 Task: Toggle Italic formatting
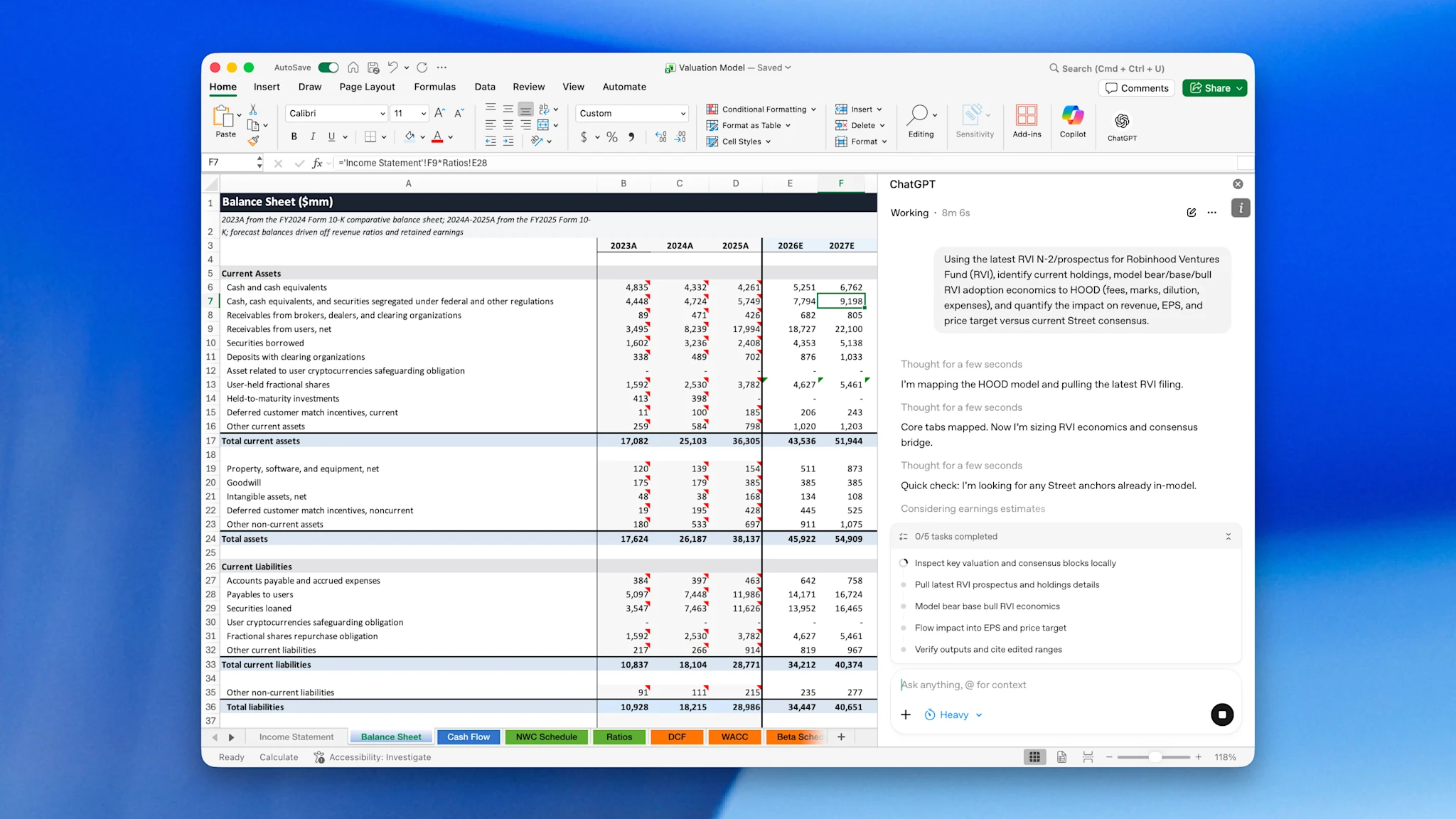click(313, 136)
